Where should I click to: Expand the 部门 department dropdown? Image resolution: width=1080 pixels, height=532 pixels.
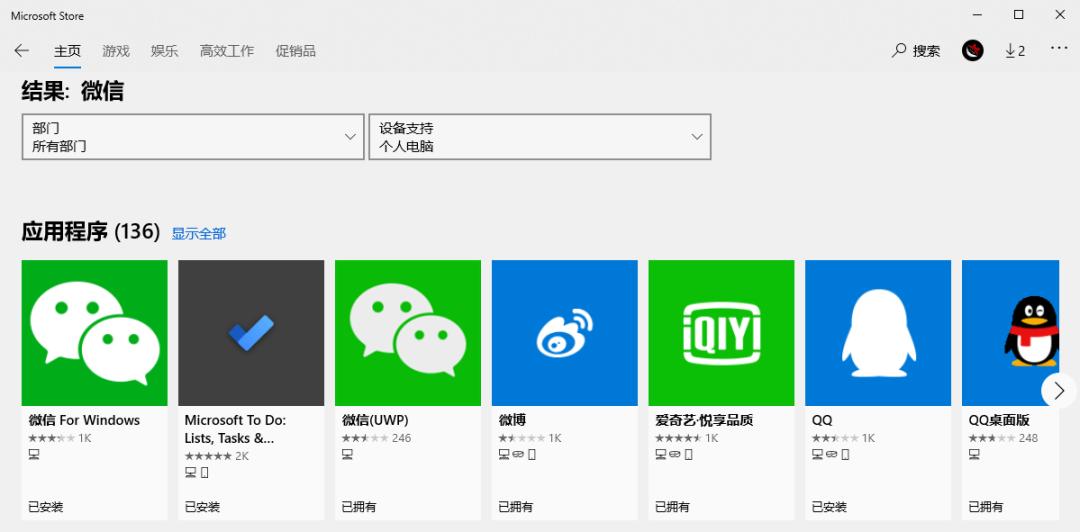click(x=193, y=137)
